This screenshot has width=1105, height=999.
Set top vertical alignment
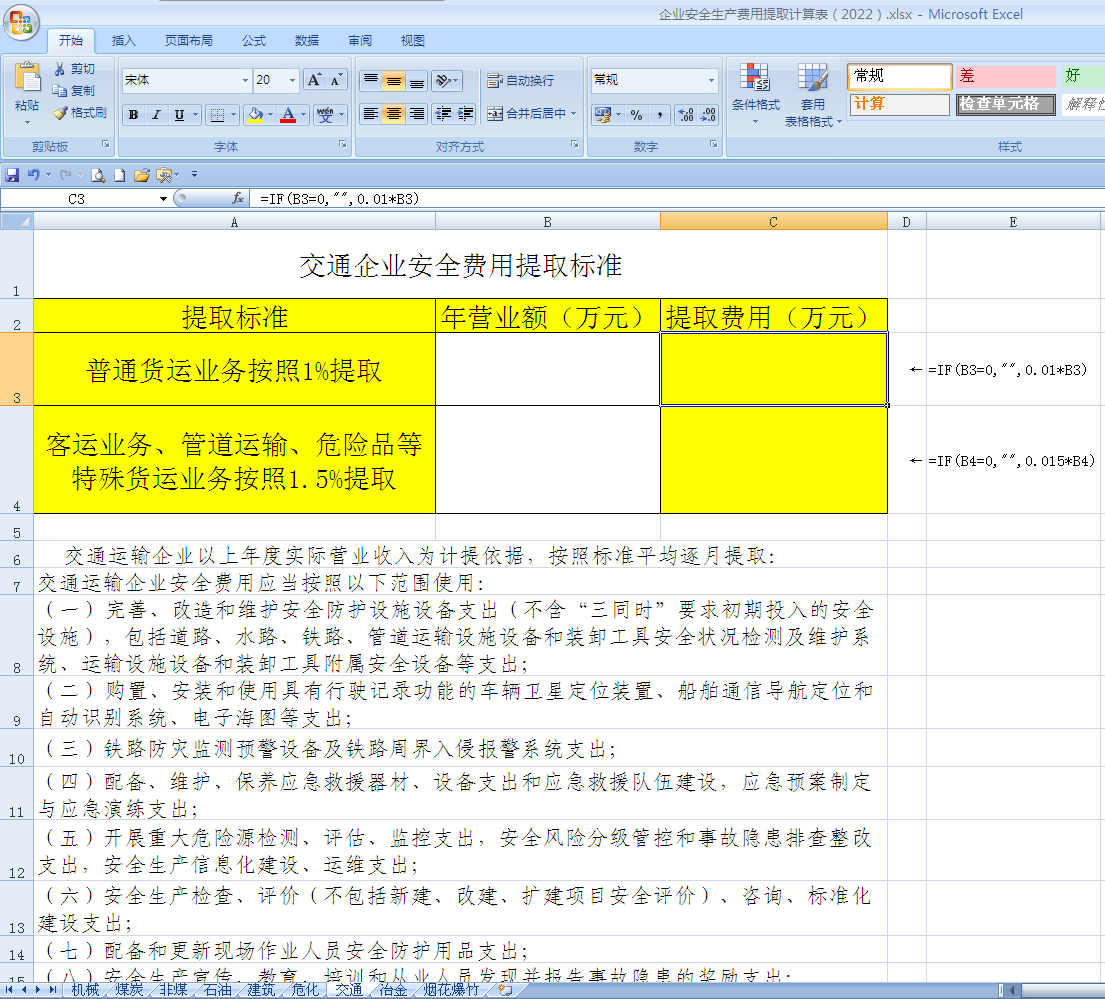(x=370, y=81)
